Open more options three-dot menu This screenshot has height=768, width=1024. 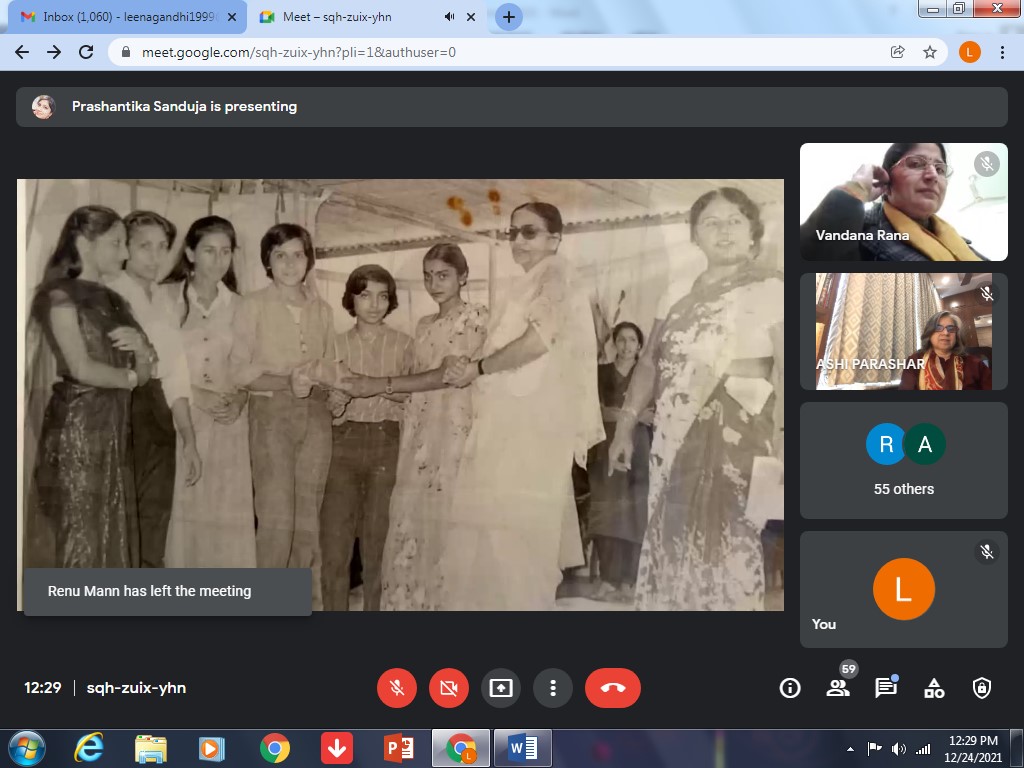(x=552, y=688)
